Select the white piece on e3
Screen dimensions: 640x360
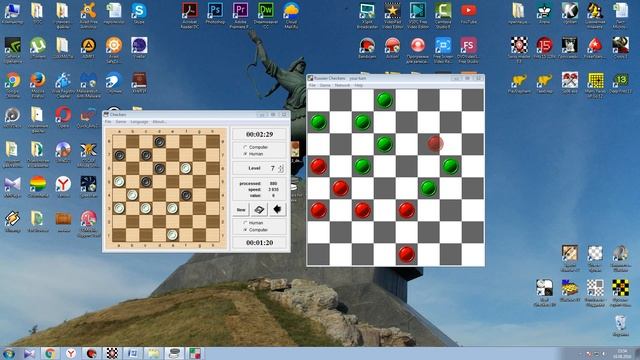[172, 208]
